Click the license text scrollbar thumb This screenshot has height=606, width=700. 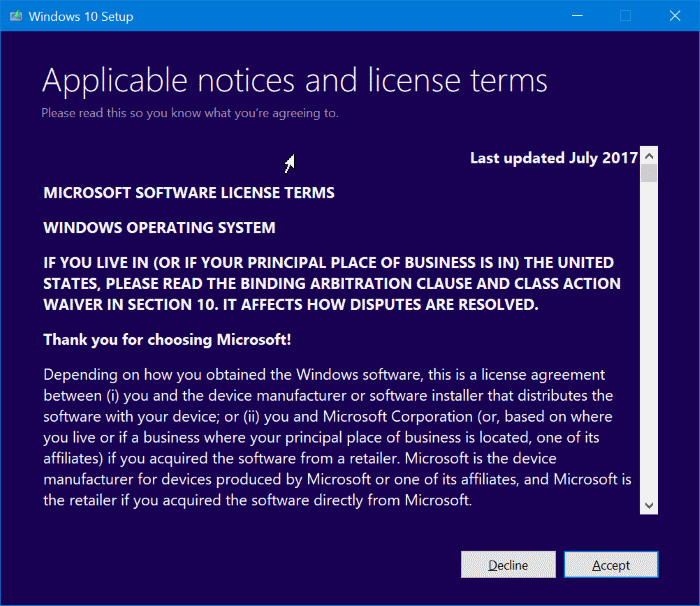point(649,175)
